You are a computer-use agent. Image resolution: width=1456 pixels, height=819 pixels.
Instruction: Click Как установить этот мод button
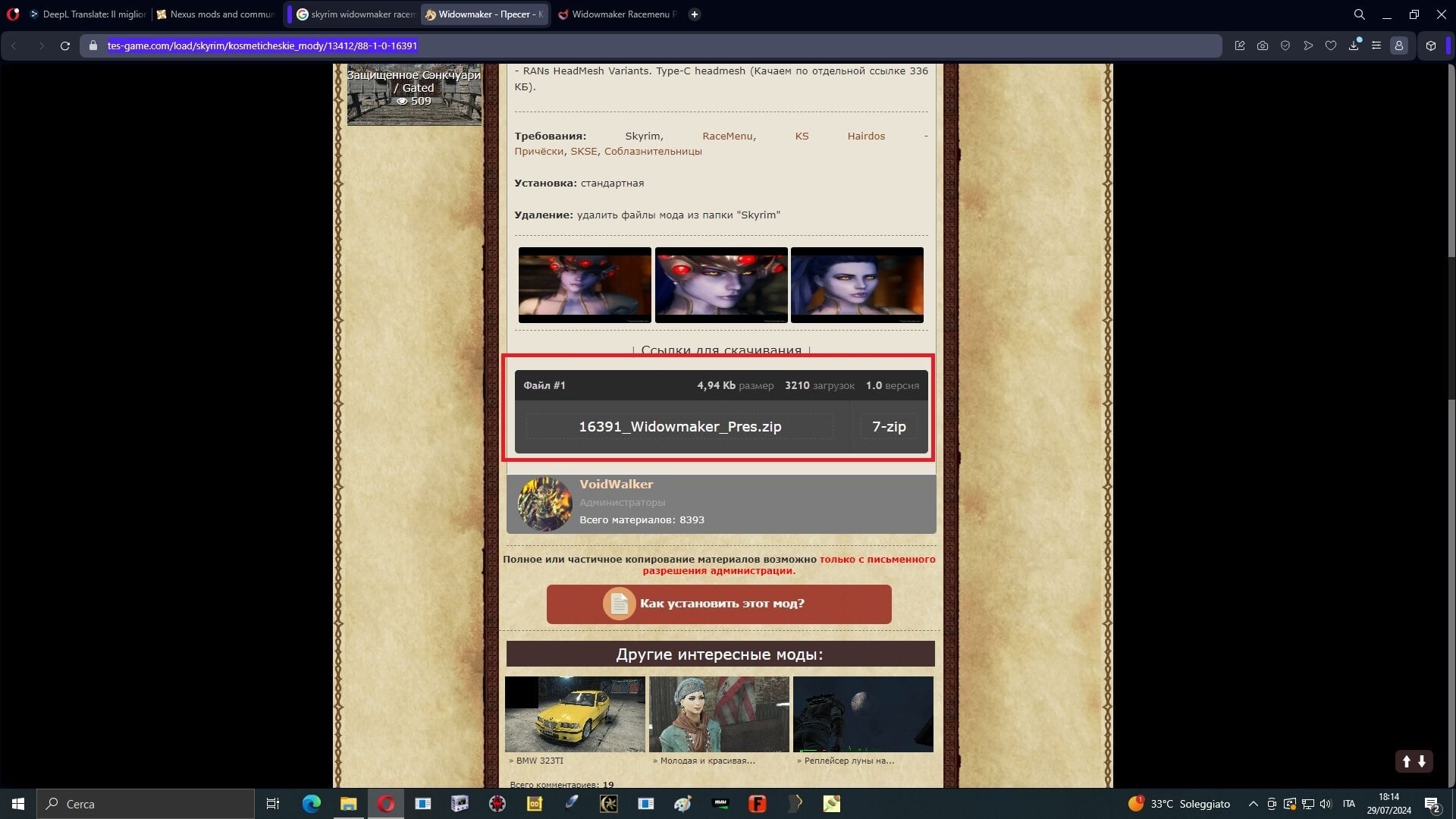click(719, 604)
